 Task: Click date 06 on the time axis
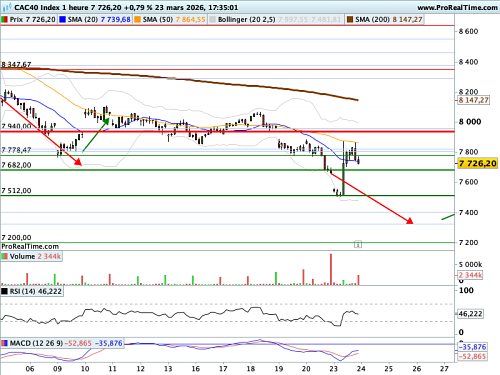(30, 369)
